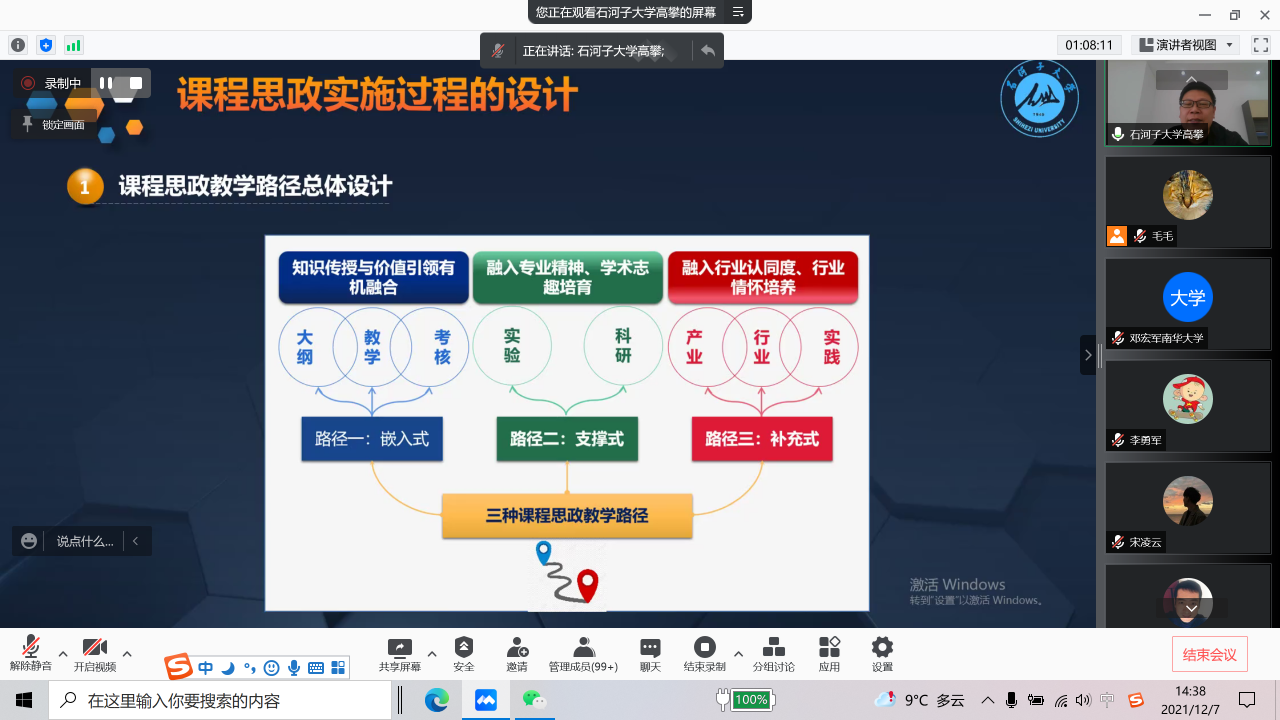Open meeting 设置 settings

[x=881, y=654]
